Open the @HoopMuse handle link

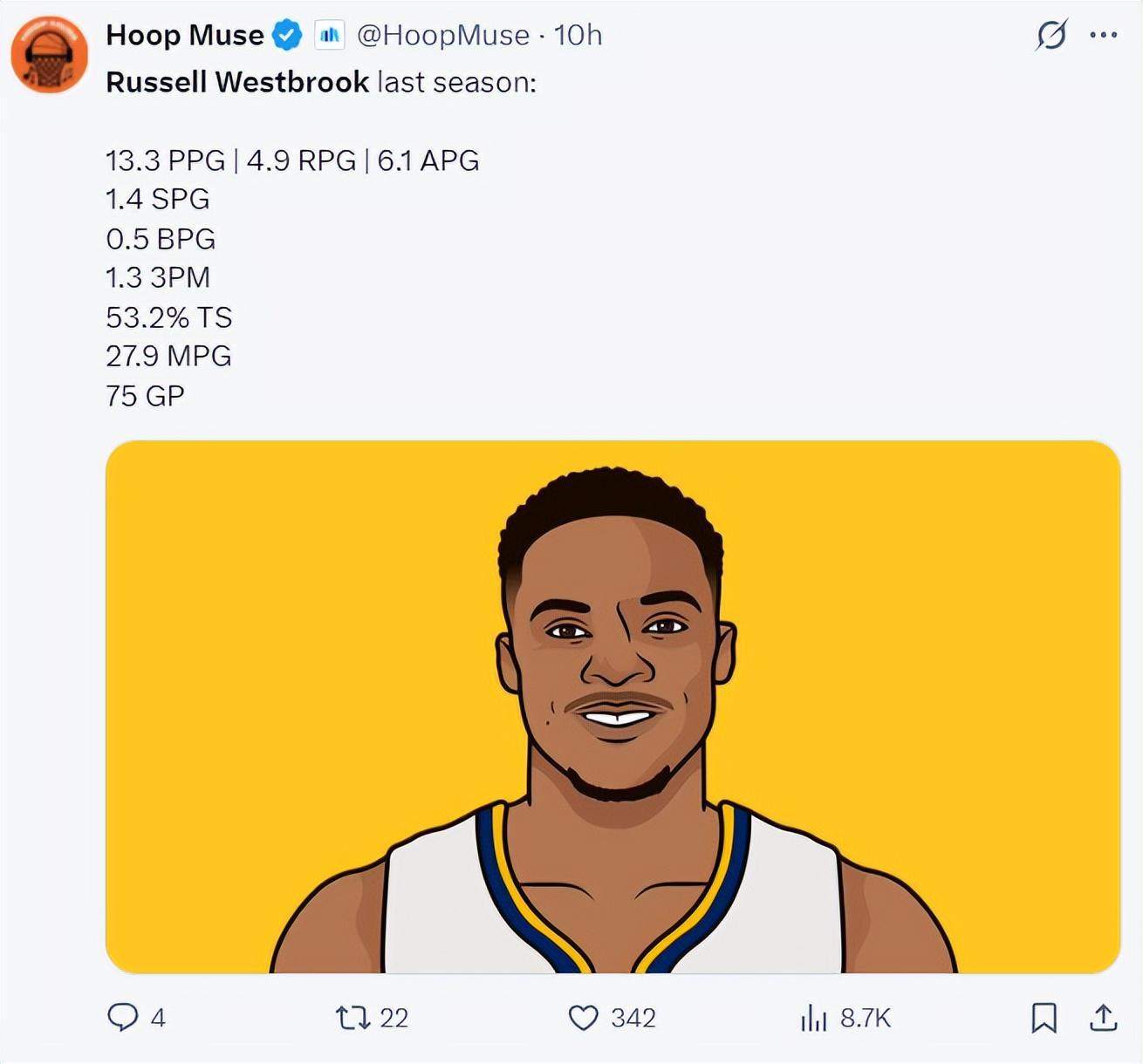(442, 35)
